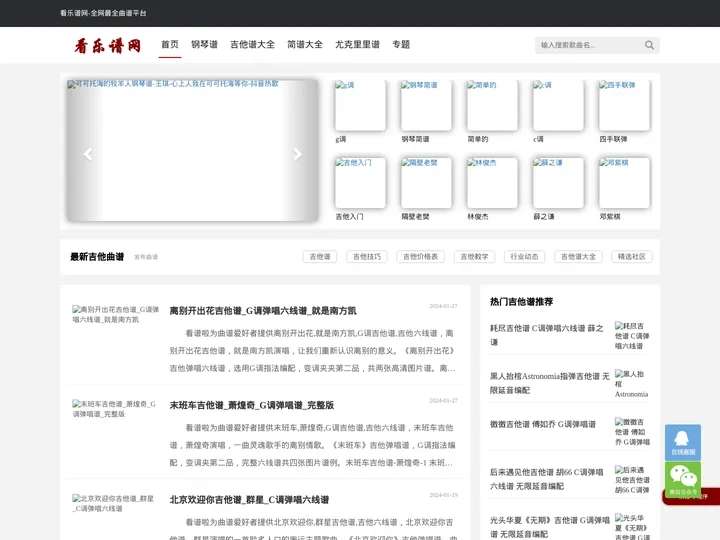Click the search song name input field
This screenshot has height=540, width=720.
590,45
